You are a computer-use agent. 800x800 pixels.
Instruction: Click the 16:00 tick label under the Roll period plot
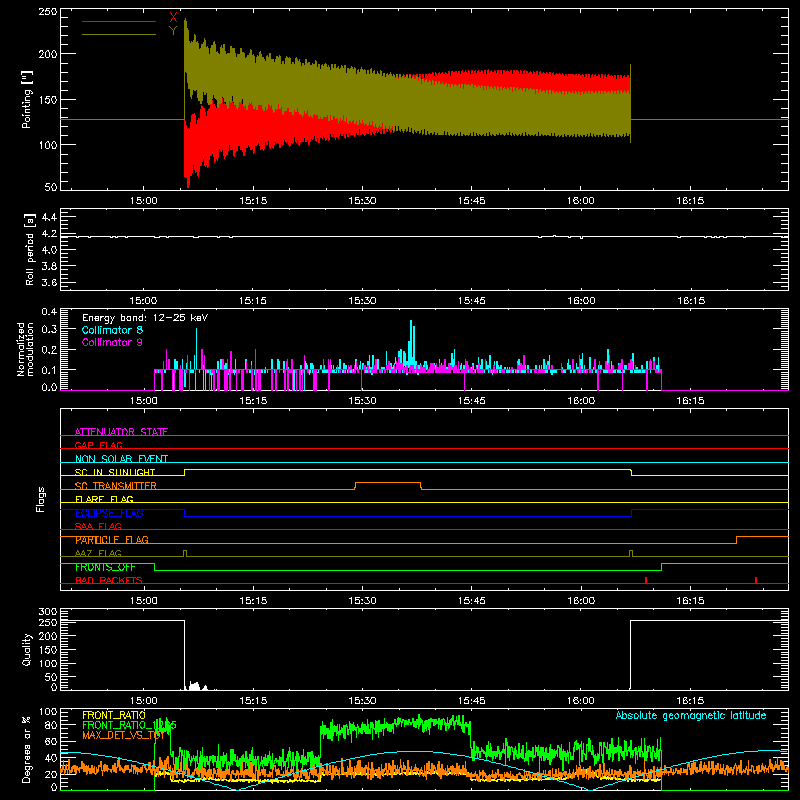pyautogui.click(x=581, y=301)
